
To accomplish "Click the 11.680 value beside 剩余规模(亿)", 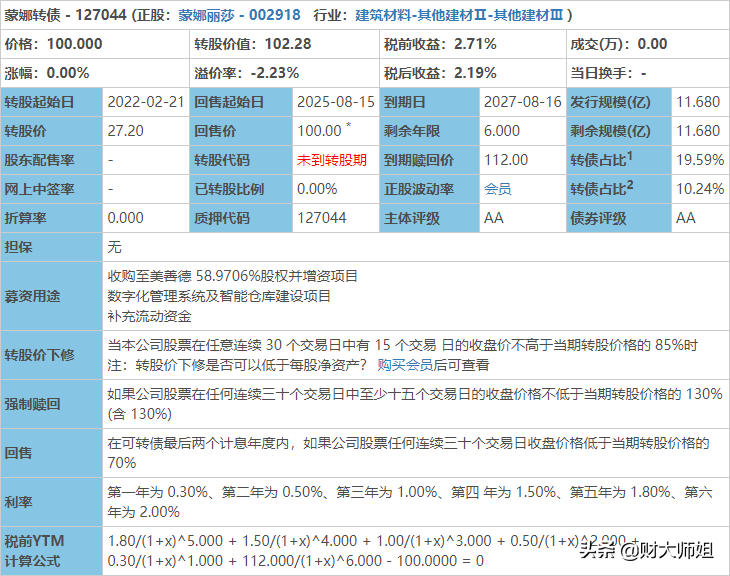I will click(698, 131).
